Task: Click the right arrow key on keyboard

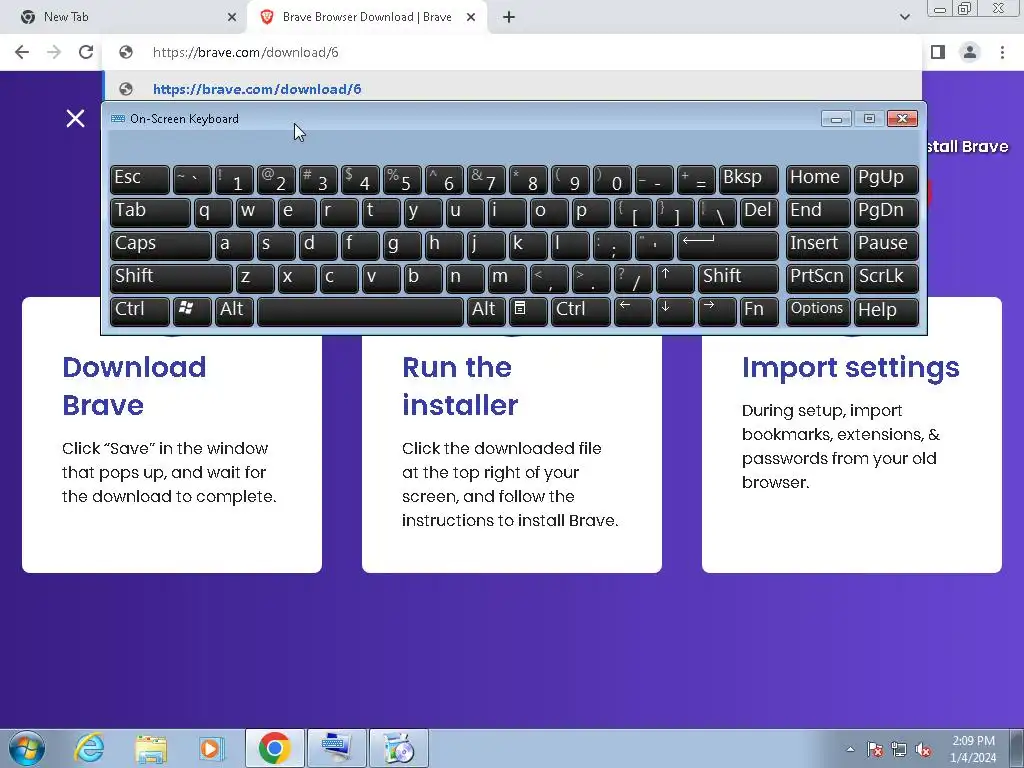Action: click(x=716, y=310)
